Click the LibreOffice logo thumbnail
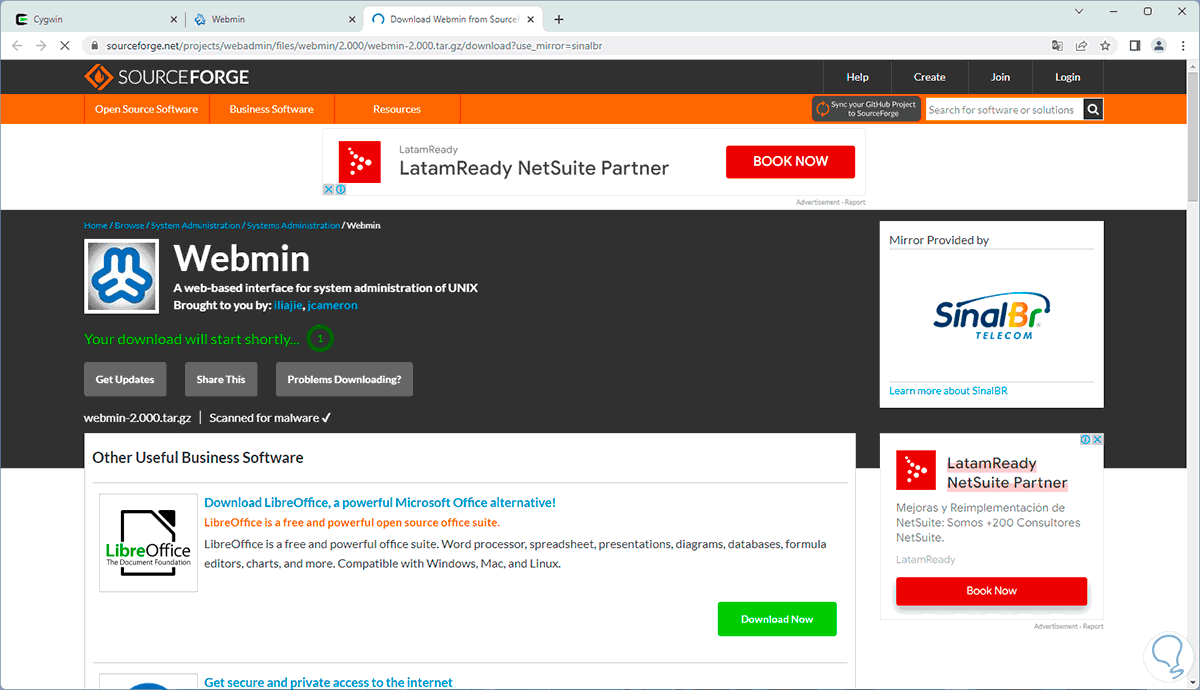Image resolution: width=1200 pixels, height=690 pixels. point(148,542)
